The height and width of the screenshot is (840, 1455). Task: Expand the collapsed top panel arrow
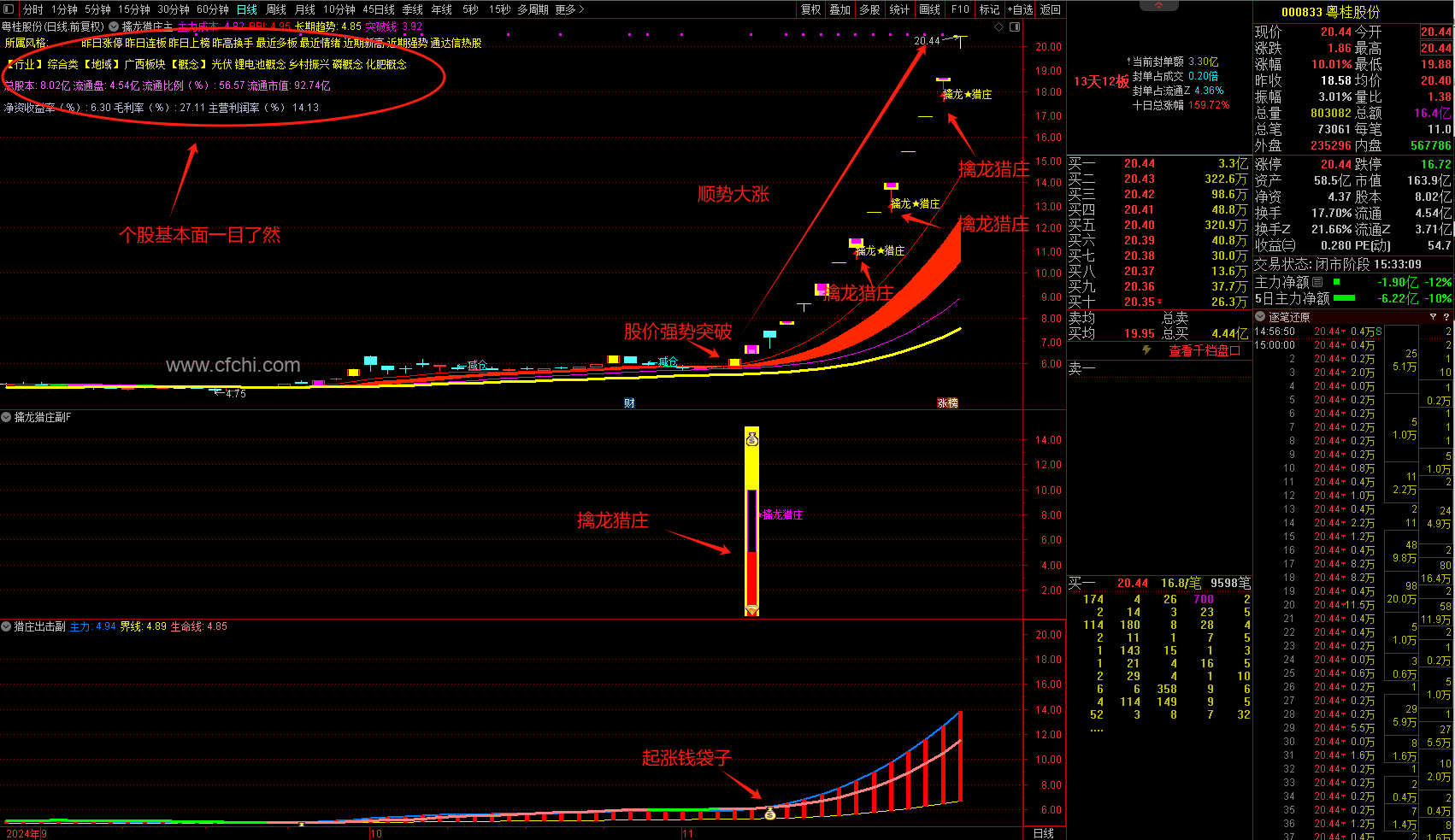[1159, 6]
